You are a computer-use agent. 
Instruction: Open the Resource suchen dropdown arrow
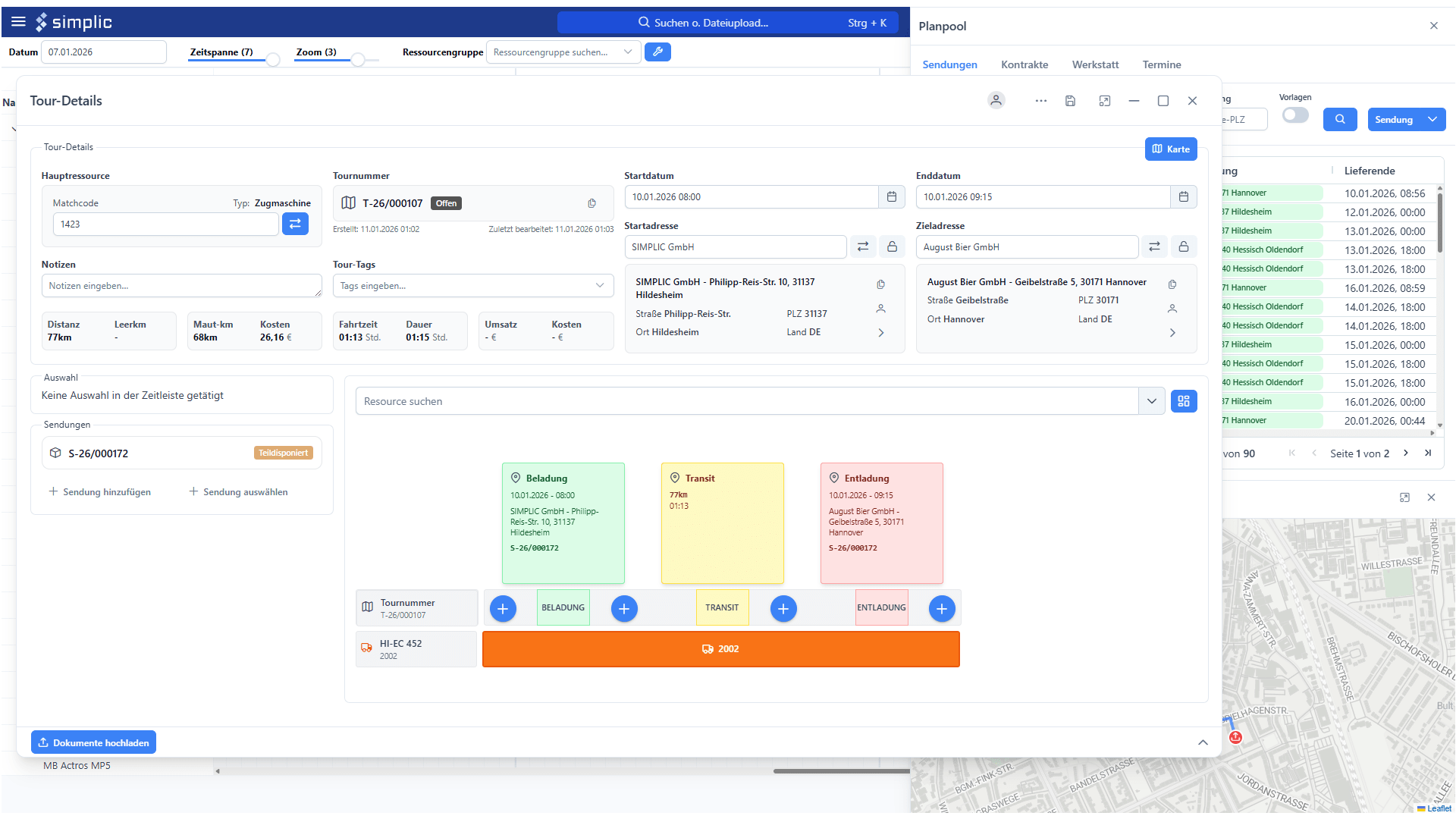(x=1151, y=401)
